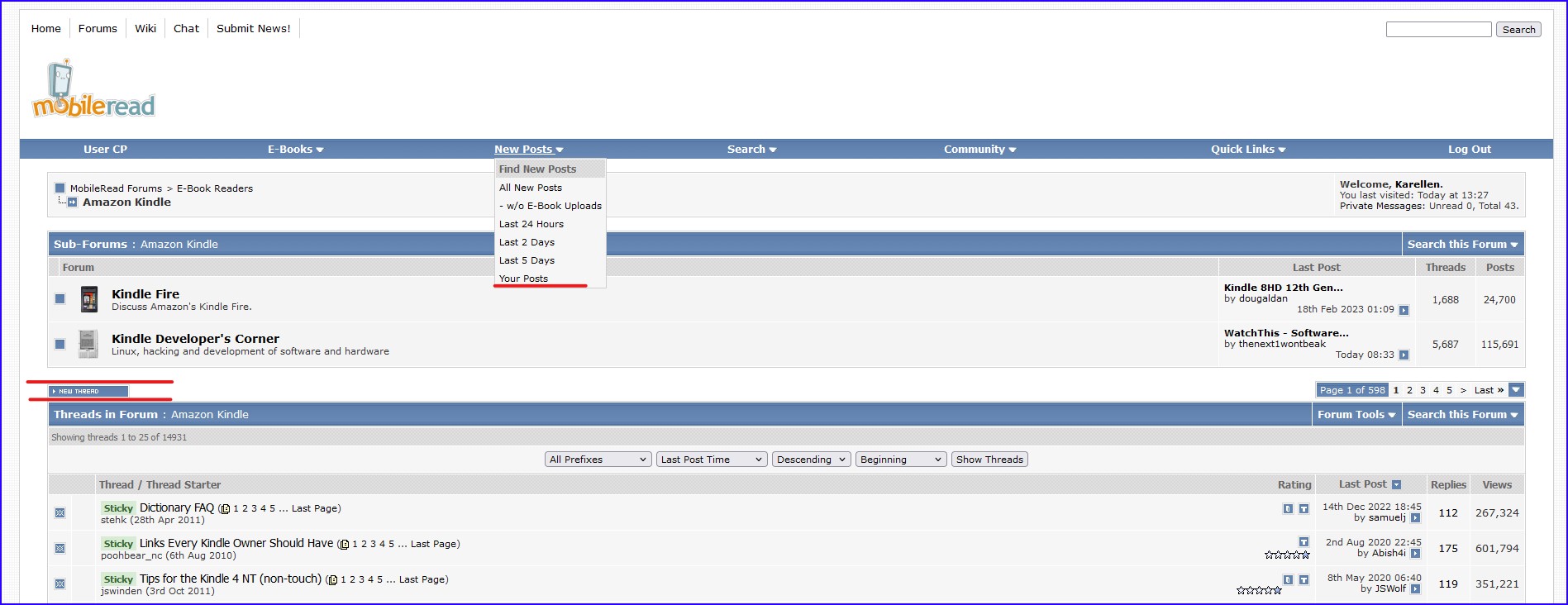
Task: Click the MobileRead logo
Action: pos(93,88)
